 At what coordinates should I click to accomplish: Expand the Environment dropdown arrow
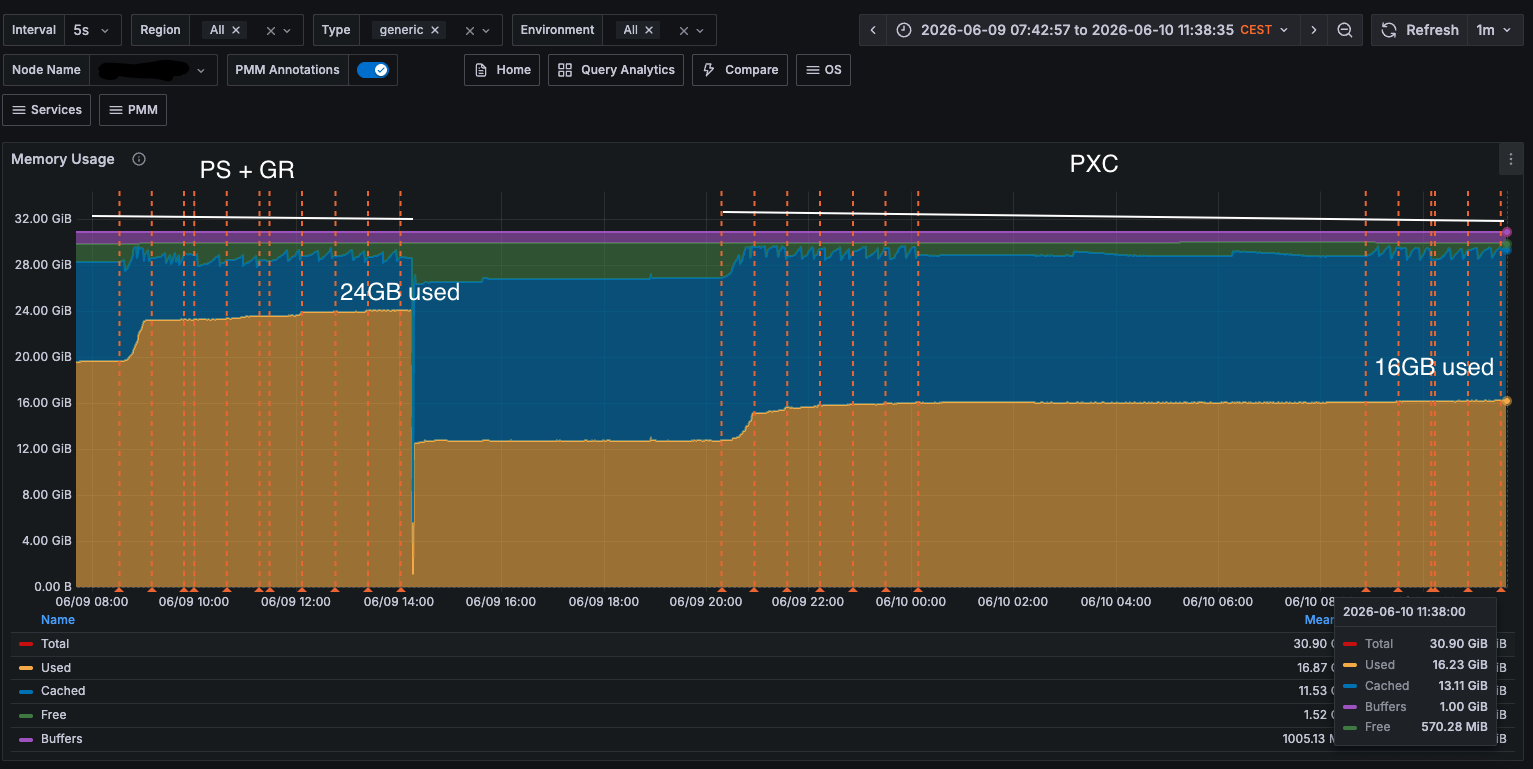pos(700,31)
